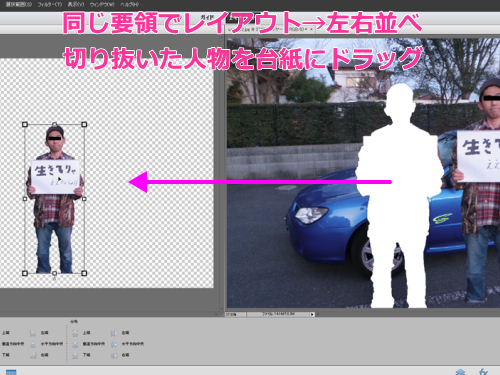Click the cut-out person layer on transparent canvas

pos(55,199)
